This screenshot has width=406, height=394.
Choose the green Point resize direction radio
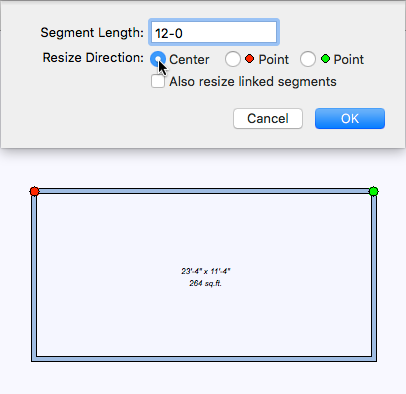pos(308,59)
